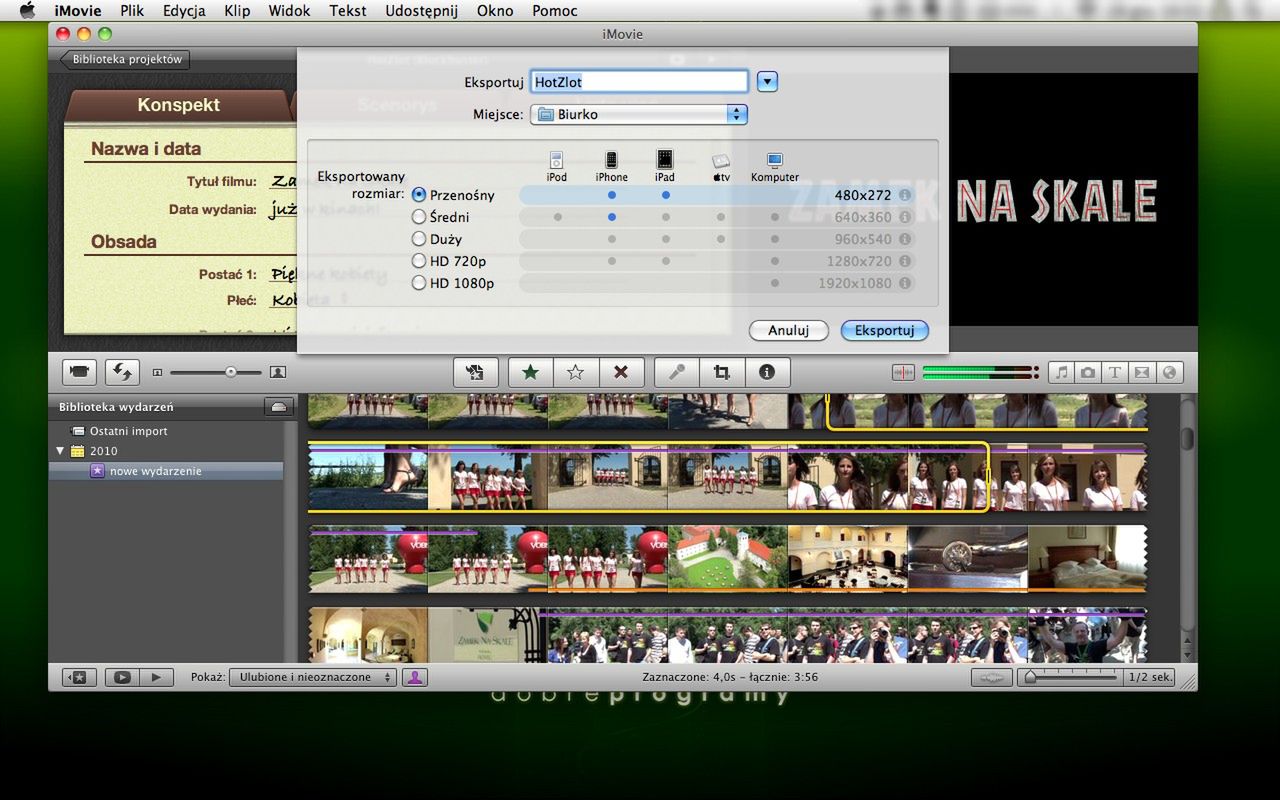
Task: Open the inspector info button
Action: (767, 372)
